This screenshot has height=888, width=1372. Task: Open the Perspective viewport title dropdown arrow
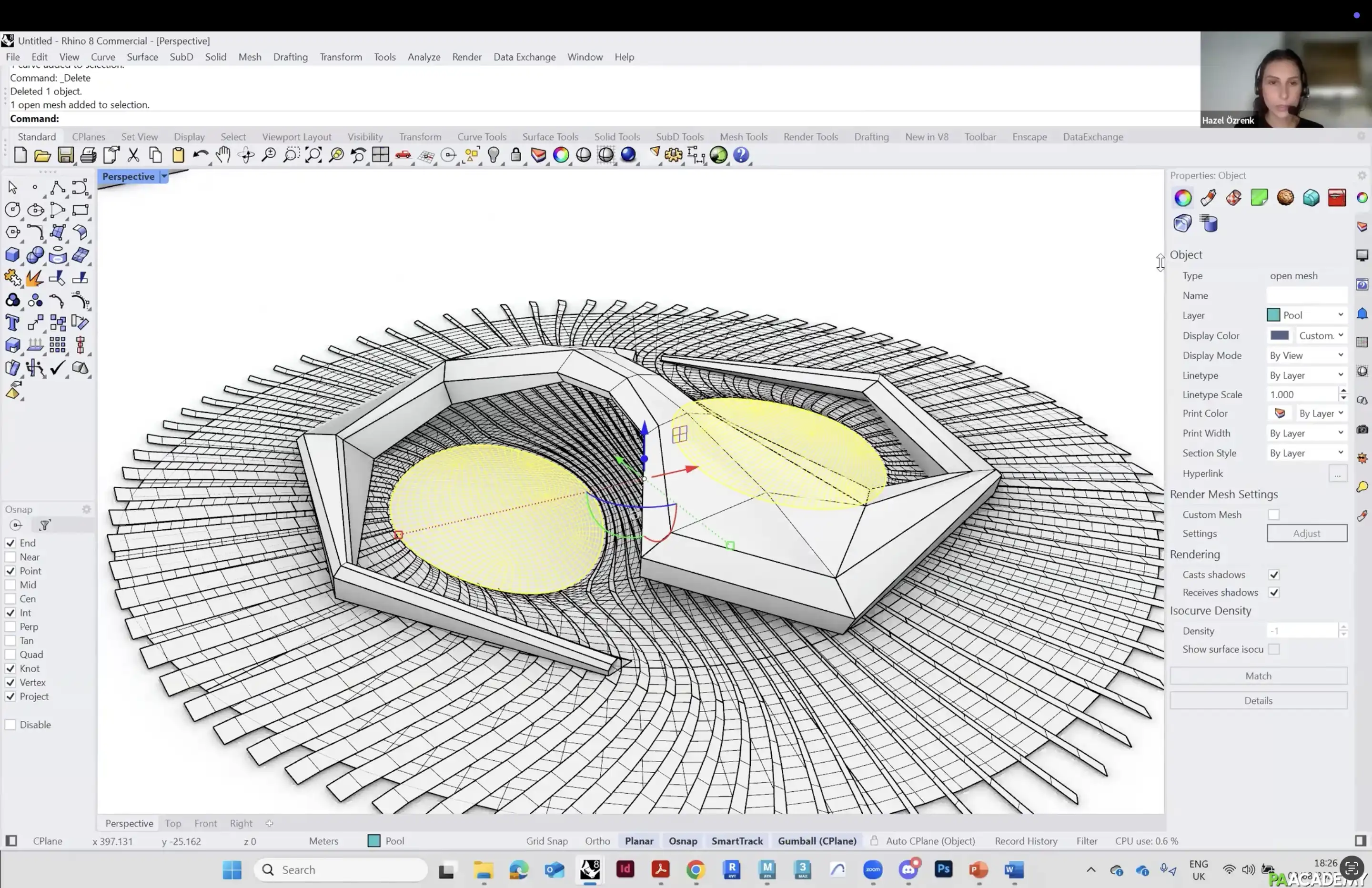click(164, 176)
